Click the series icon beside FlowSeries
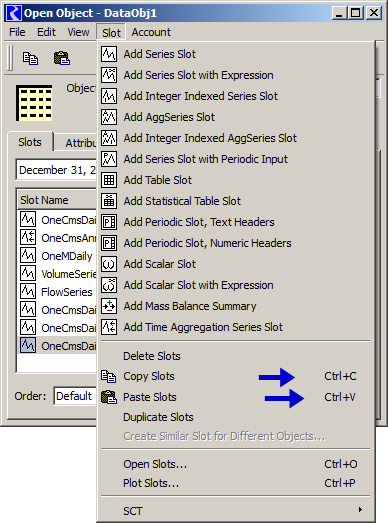388x523 pixels. point(28,292)
